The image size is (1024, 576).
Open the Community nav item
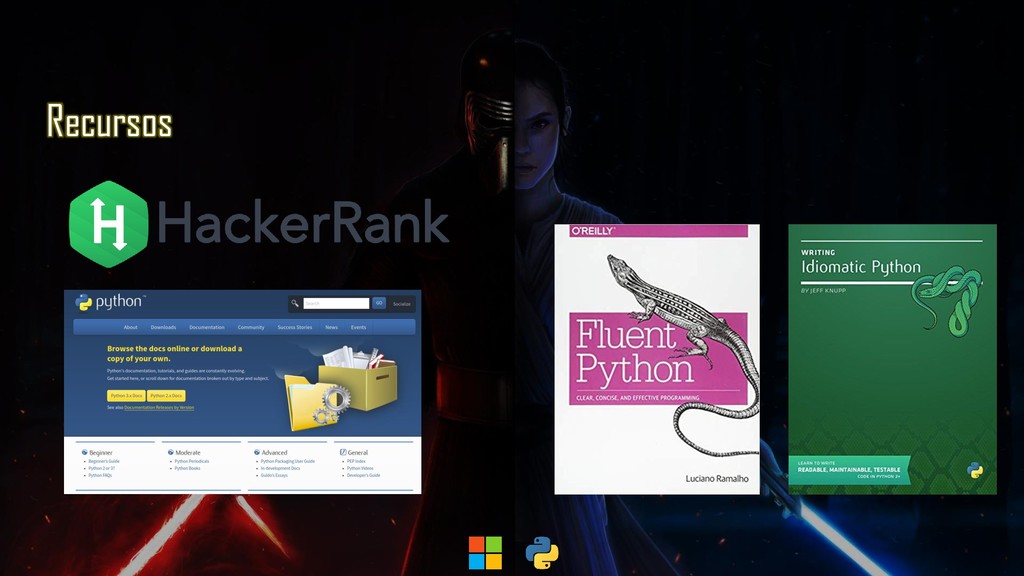tap(251, 327)
